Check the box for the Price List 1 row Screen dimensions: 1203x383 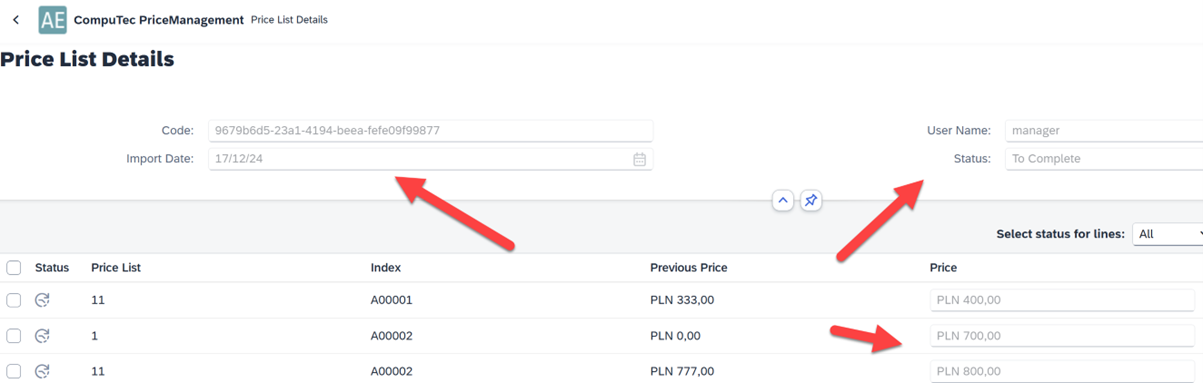14,336
